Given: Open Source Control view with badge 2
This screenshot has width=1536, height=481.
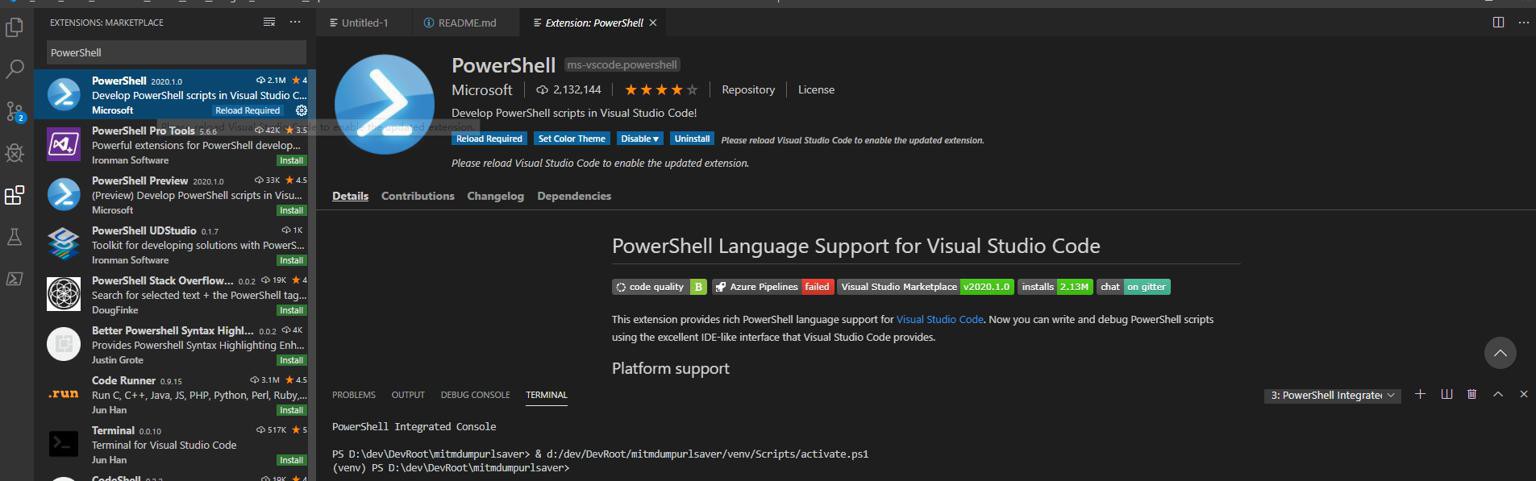Looking at the screenshot, I should pyautogui.click(x=15, y=111).
